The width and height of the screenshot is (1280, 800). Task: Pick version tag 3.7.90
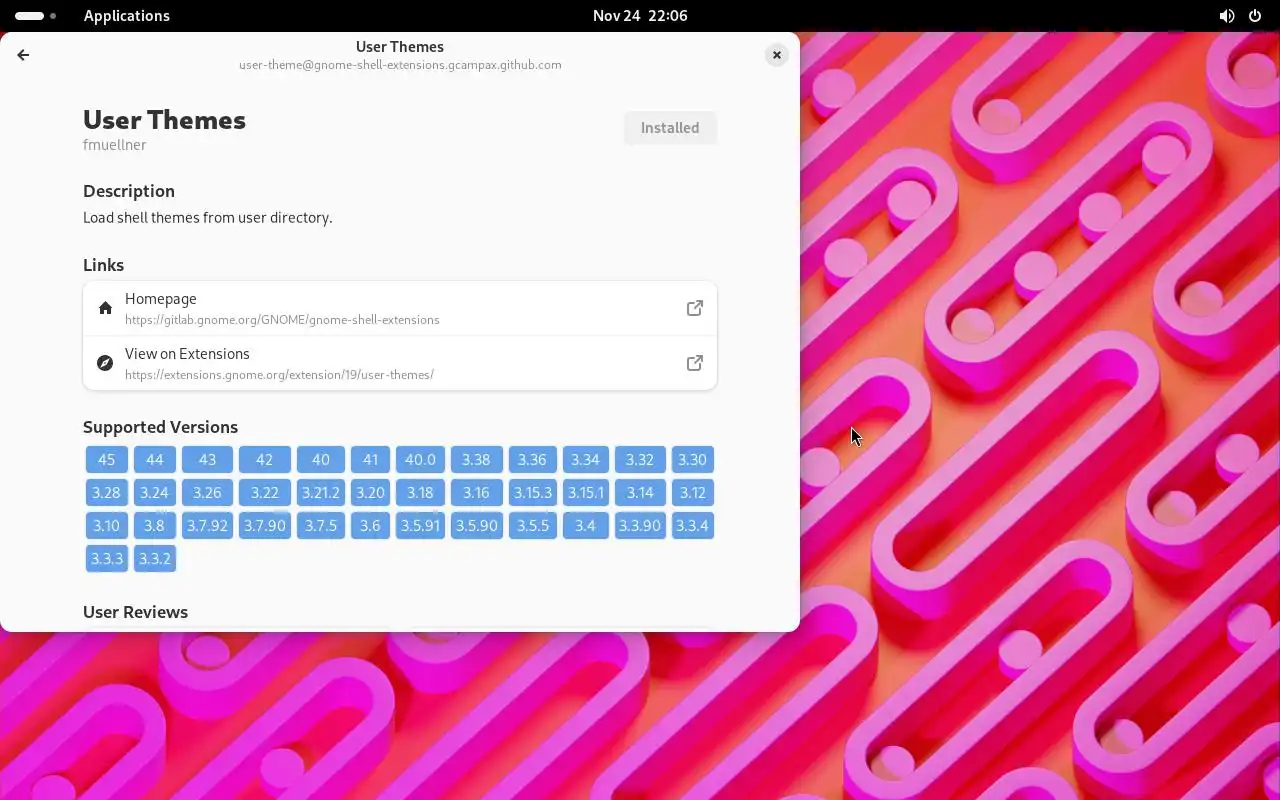265,526
